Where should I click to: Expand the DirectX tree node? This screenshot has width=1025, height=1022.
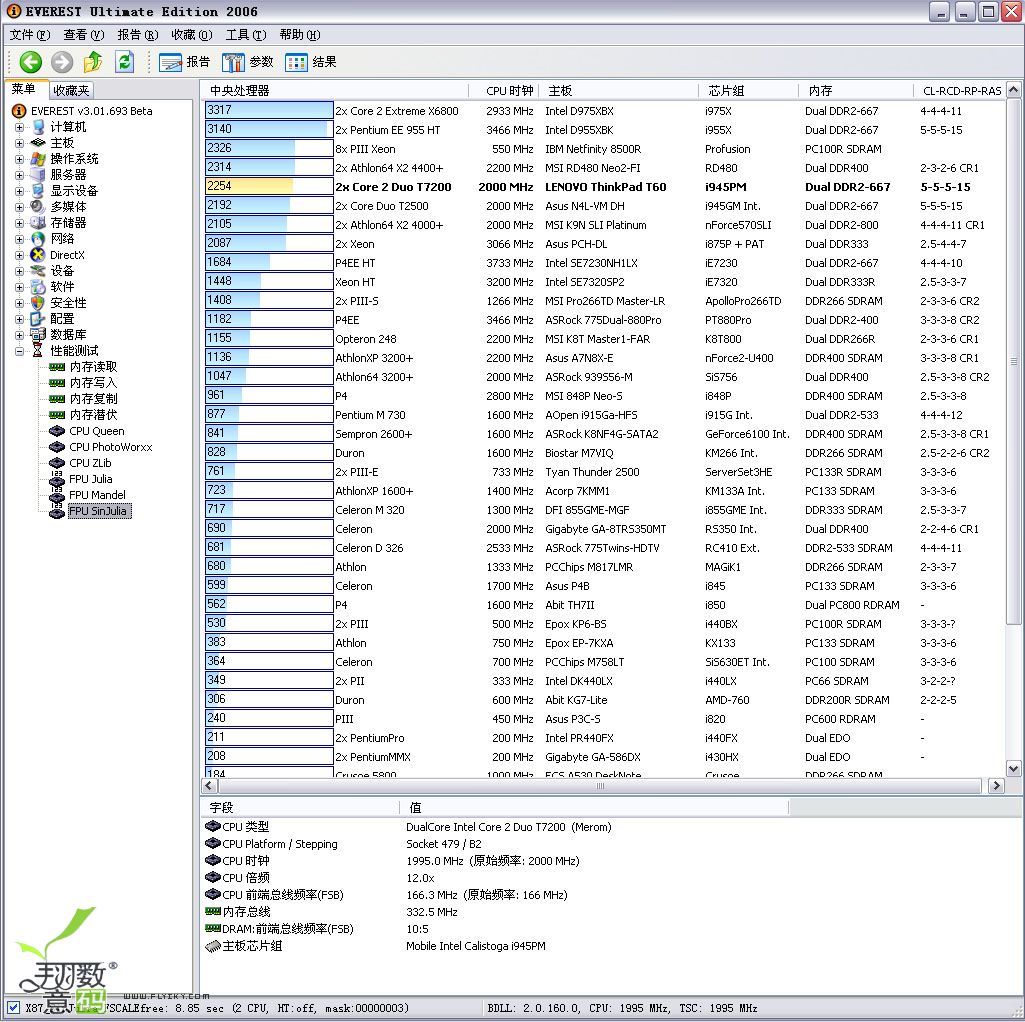pyautogui.click(x=19, y=255)
